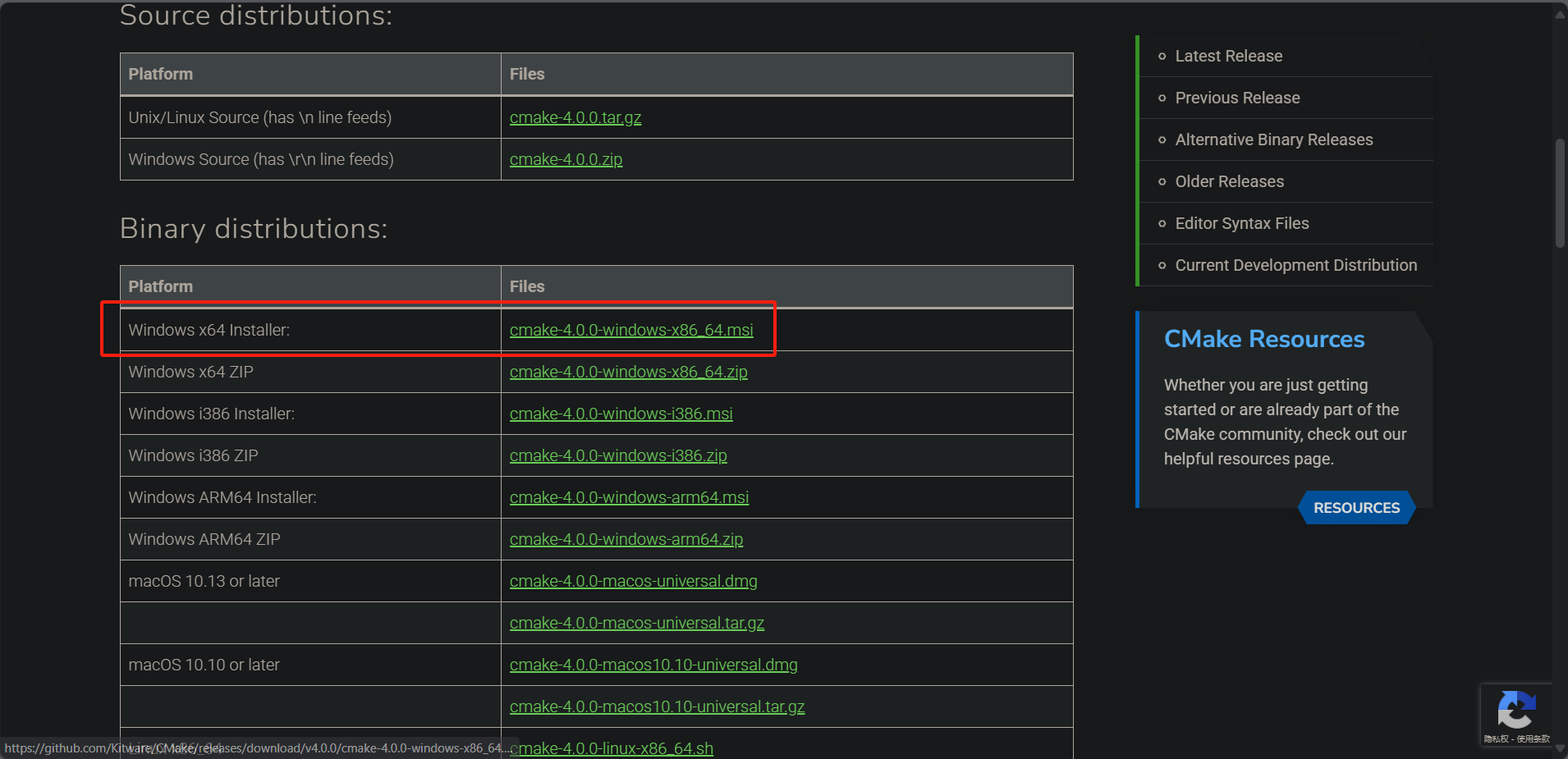Image resolution: width=1568 pixels, height=759 pixels.
Task: Select 'Windows x64 ZIP' platform cell
Action: pyautogui.click(x=310, y=372)
